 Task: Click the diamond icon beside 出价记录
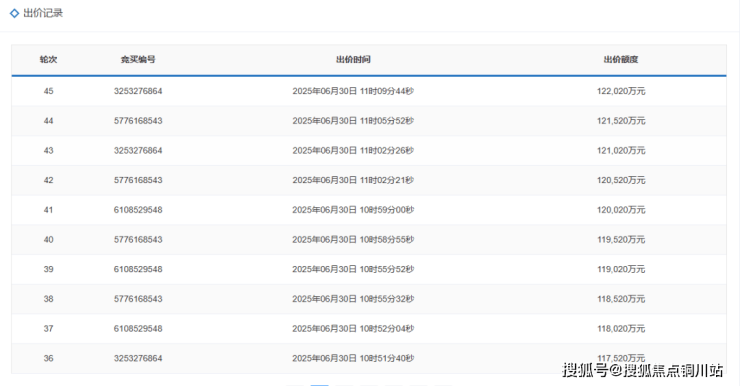15,13
